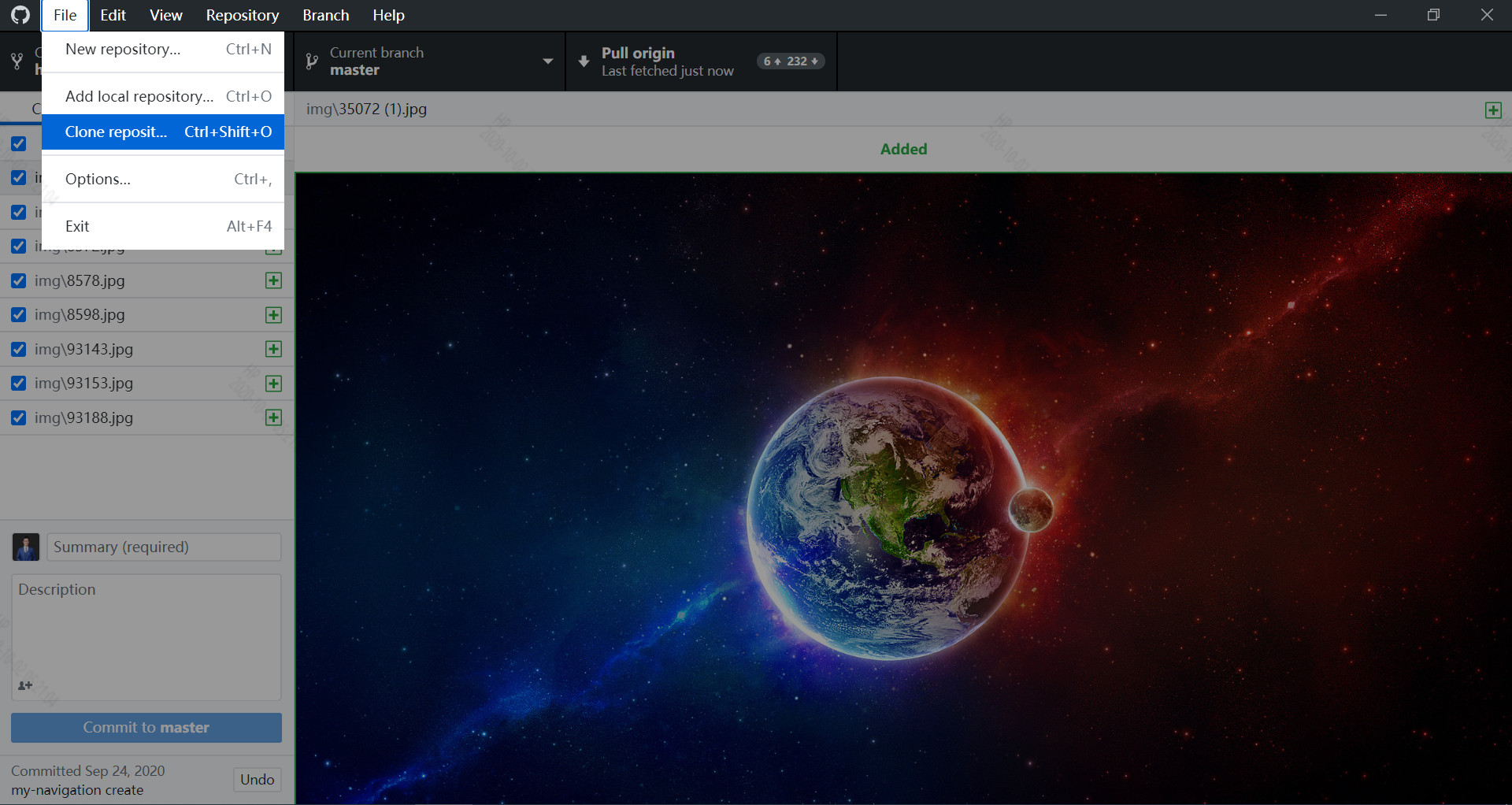The width and height of the screenshot is (1512, 805).
Task: Click the green added icon in the diff header
Action: (x=1493, y=110)
